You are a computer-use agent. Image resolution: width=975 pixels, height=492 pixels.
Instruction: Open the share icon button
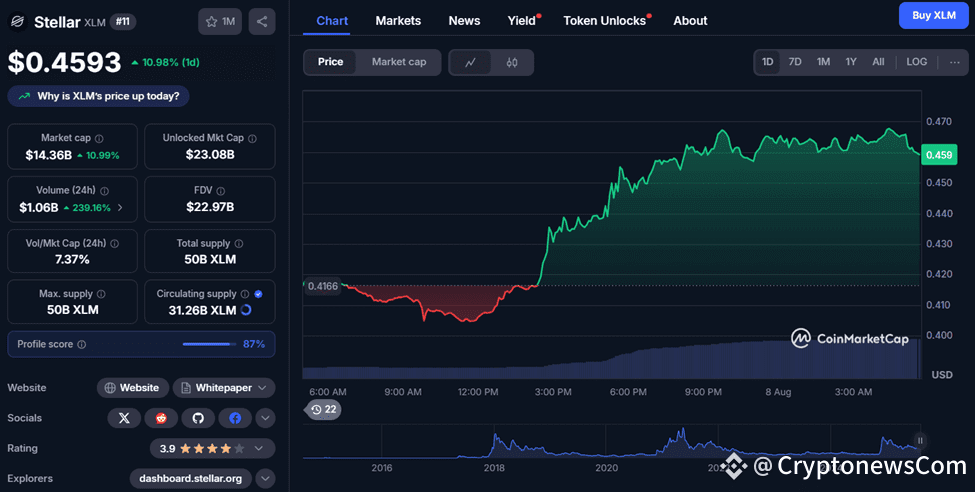coord(262,22)
